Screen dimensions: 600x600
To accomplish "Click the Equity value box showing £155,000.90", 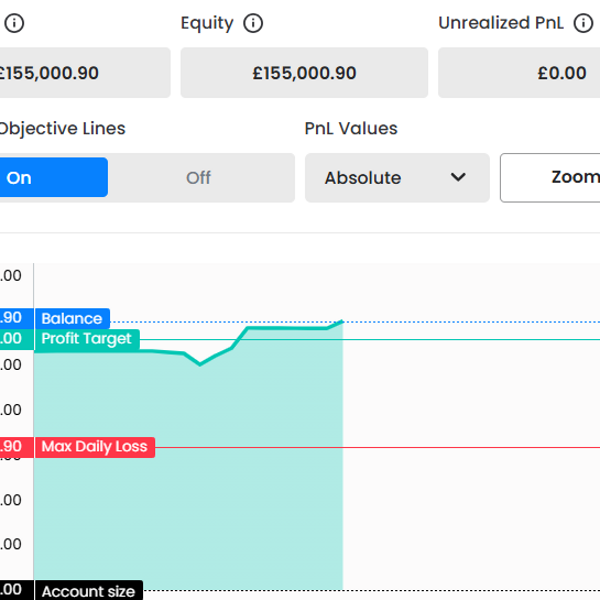I will click(x=304, y=73).
